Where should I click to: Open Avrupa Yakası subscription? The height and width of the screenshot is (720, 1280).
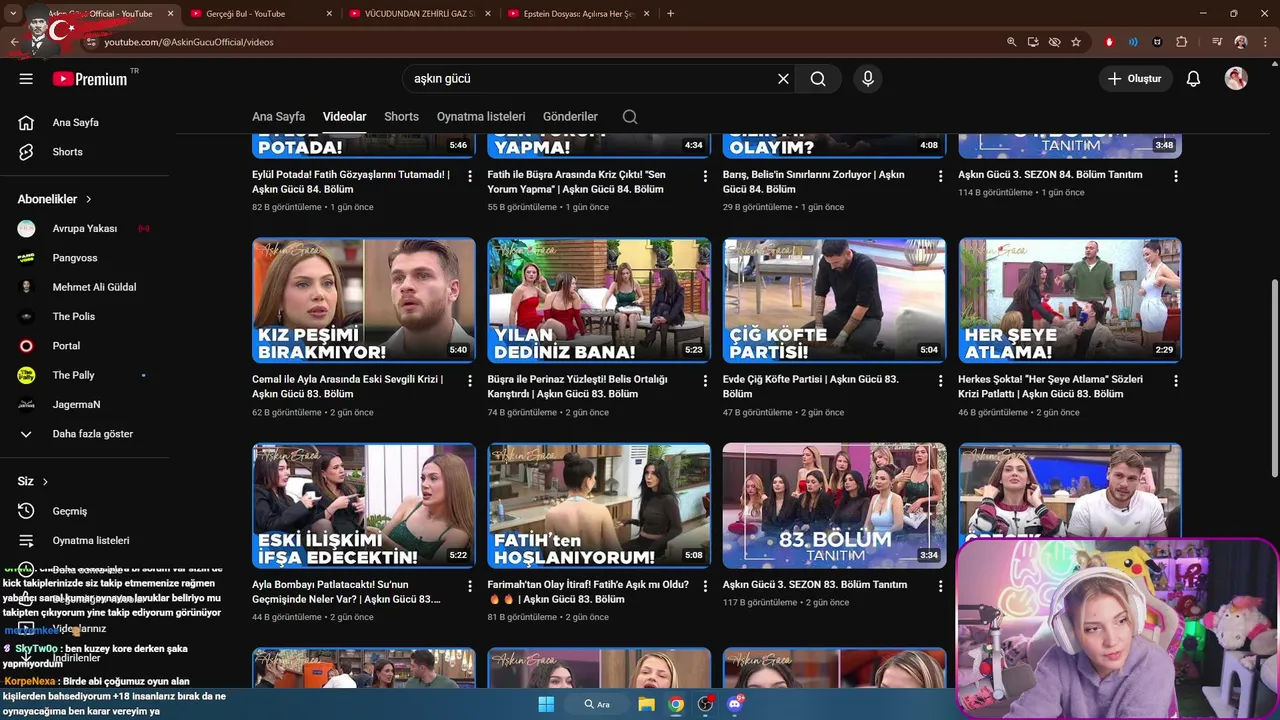(x=84, y=229)
